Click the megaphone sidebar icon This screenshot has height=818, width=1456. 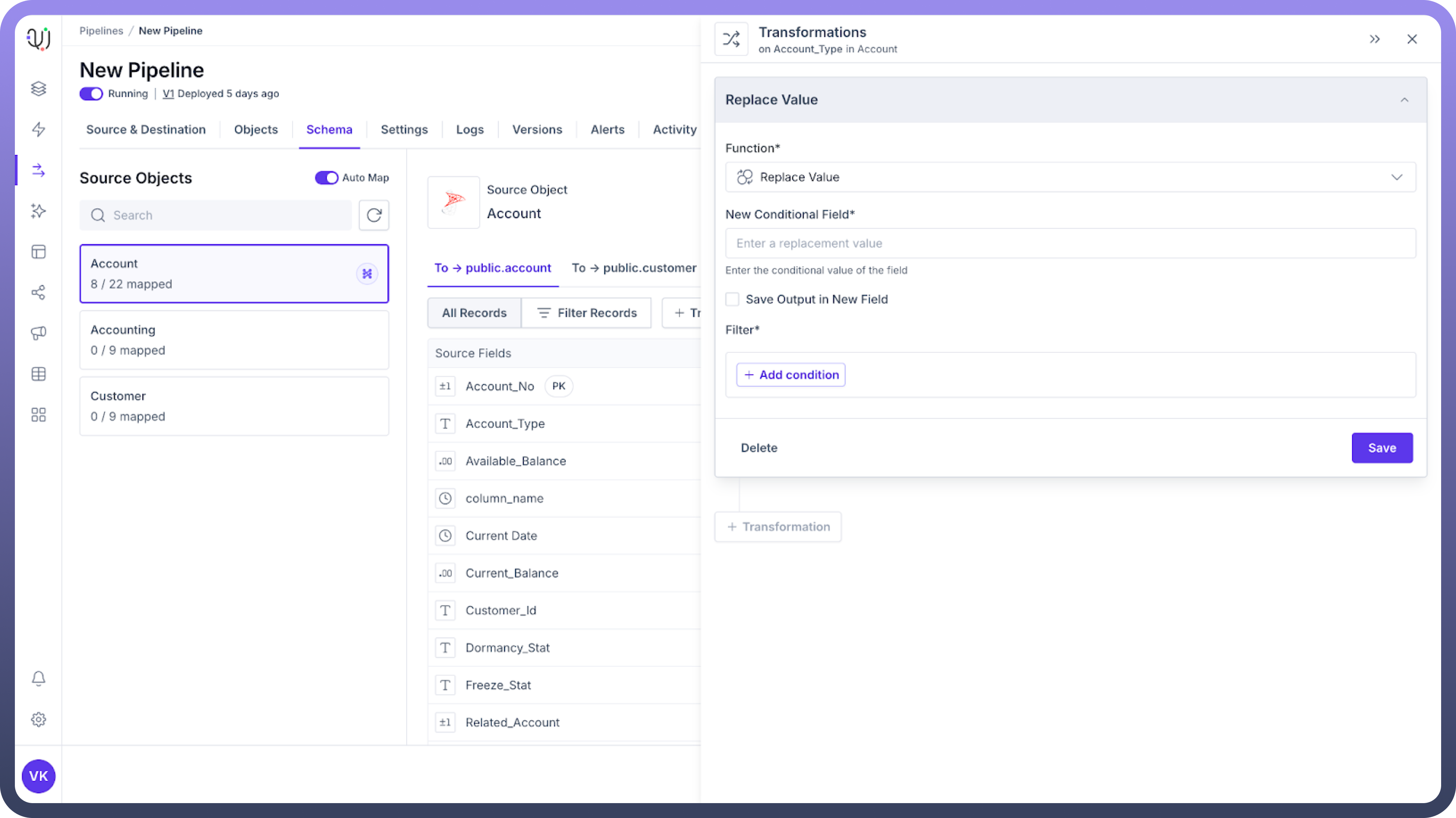[38, 333]
